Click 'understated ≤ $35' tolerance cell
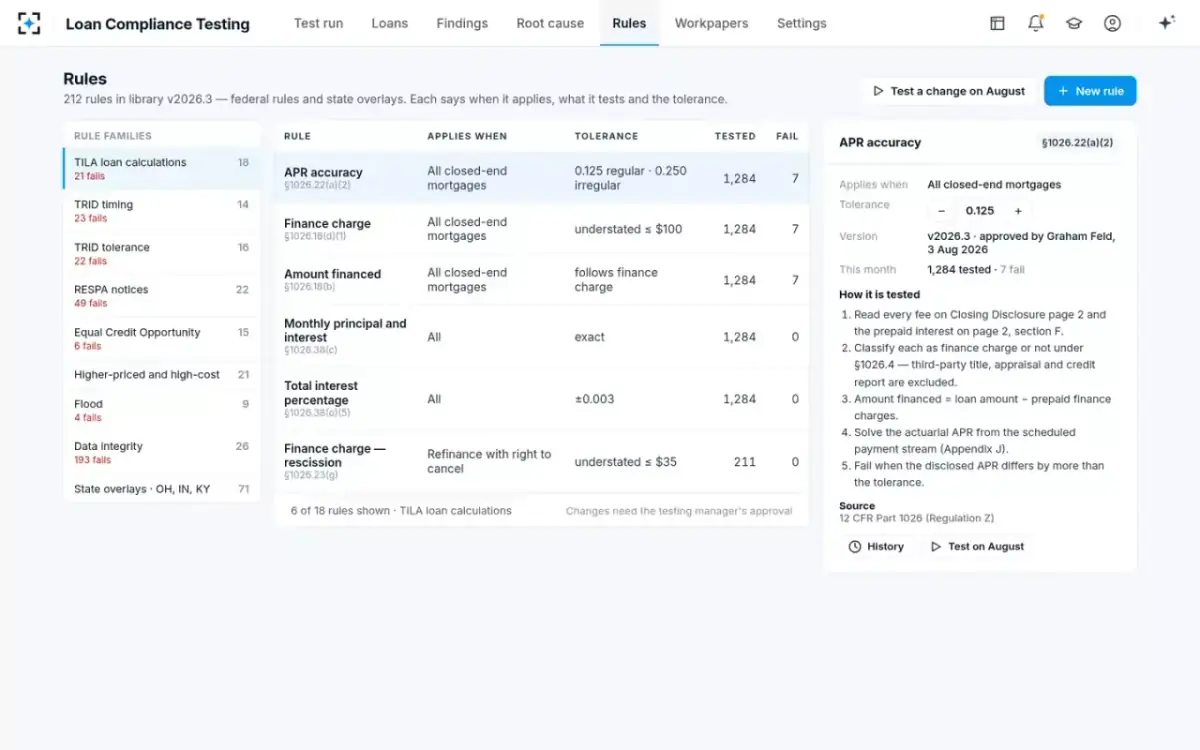The image size is (1200, 750). tap(625, 462)
